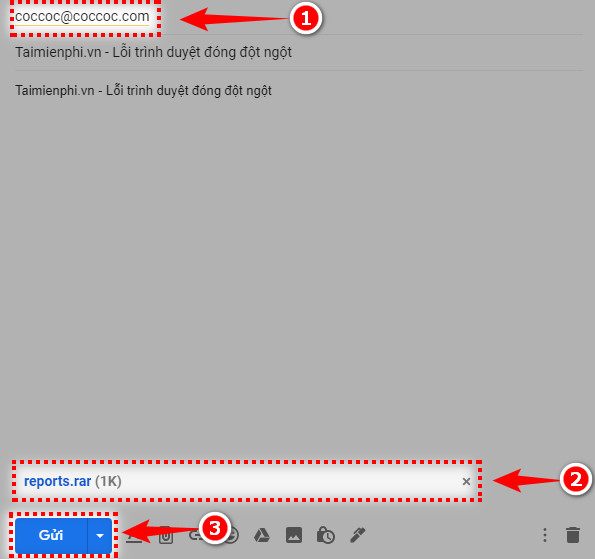Click the subject line field
The height and width of the screenshot is (559, 595).
[x=299, y=52]
